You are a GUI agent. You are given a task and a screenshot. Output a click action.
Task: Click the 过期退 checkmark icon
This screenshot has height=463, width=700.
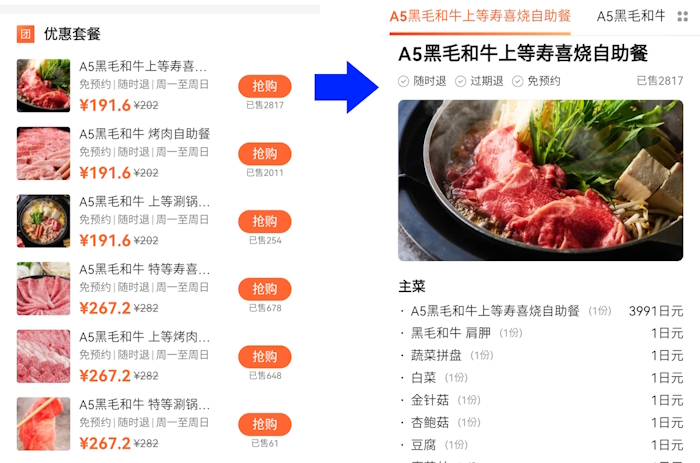click(x=460, y=81)
